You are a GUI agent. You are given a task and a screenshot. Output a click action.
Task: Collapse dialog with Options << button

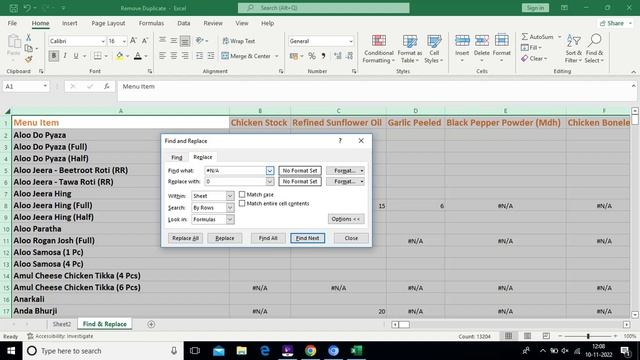tap(346, 219)
